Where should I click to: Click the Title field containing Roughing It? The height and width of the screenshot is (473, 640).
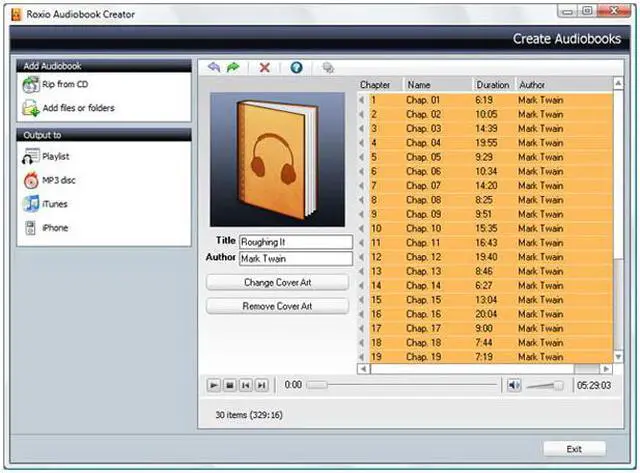click(x=295, y=242)
